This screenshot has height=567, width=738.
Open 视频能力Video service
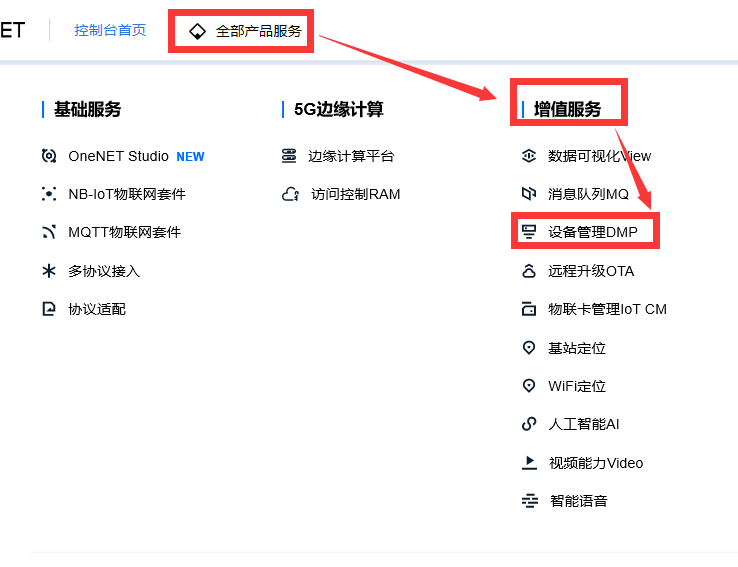pyautogui.click(x=596, y=463)
